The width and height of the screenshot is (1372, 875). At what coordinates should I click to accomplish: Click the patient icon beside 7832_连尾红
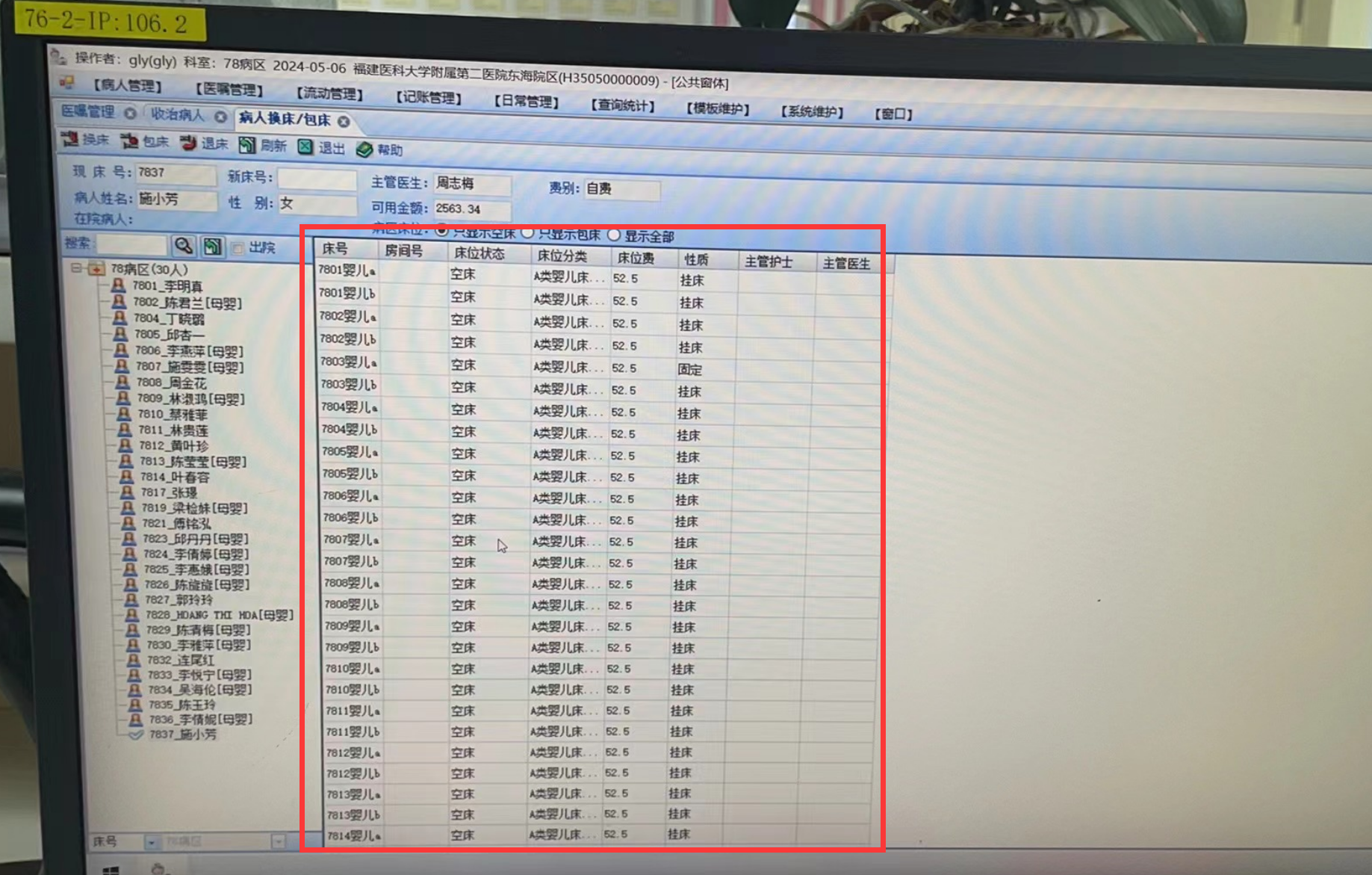pos(134,660)
